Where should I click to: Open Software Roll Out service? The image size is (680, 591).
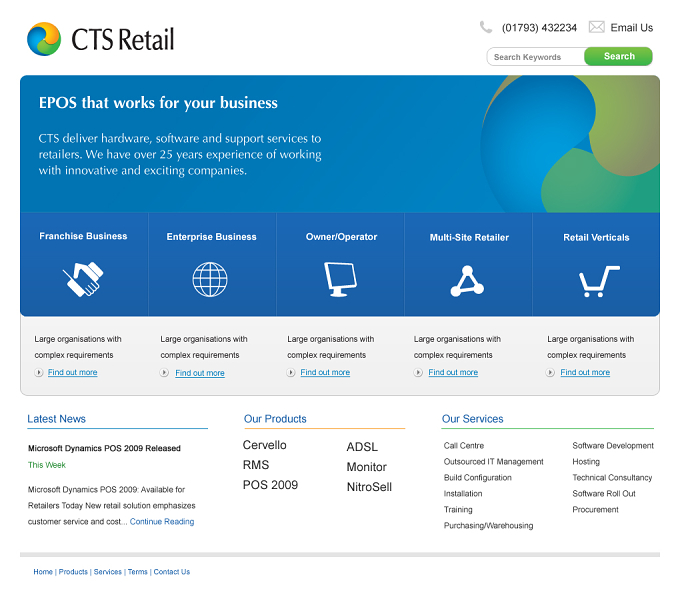(604, 494)
